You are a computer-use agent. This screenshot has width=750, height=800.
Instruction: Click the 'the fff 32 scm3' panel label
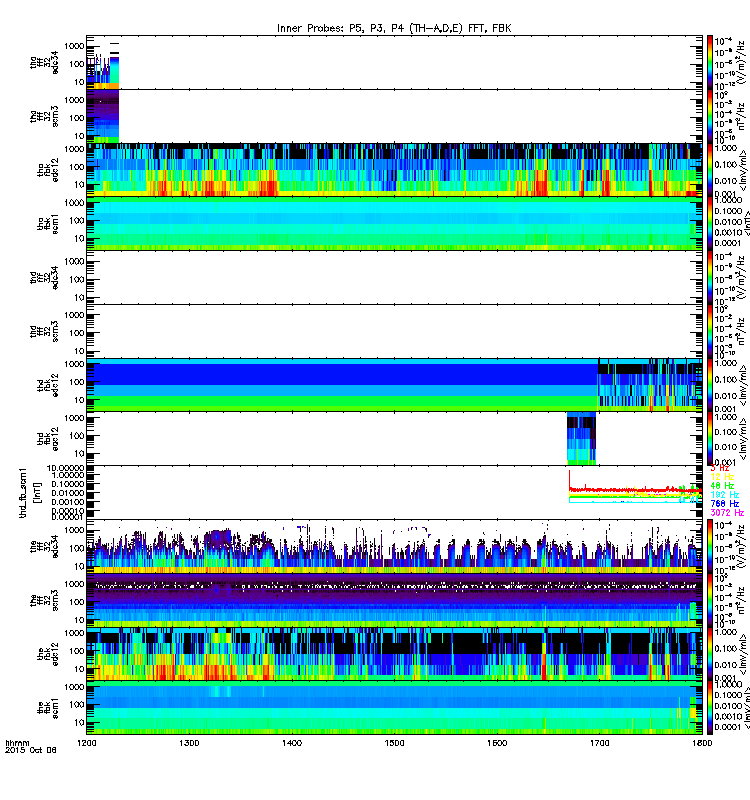click(44, 601)
